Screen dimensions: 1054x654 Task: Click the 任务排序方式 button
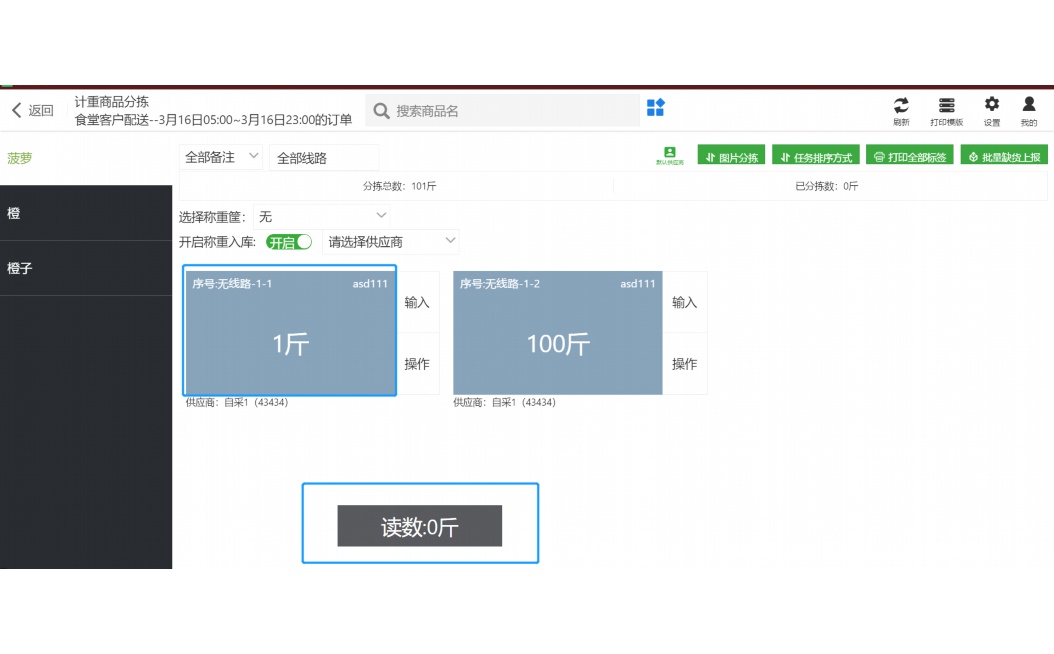[815, 157]
